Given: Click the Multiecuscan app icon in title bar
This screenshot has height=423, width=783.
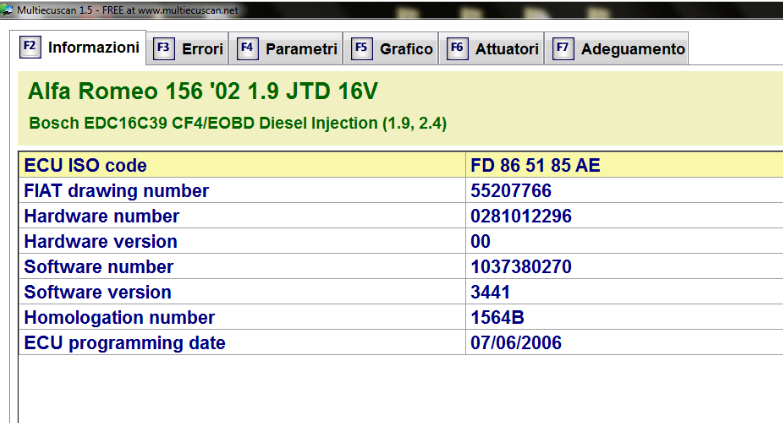Looking at the screenshot, I should [x=7, y=8].
